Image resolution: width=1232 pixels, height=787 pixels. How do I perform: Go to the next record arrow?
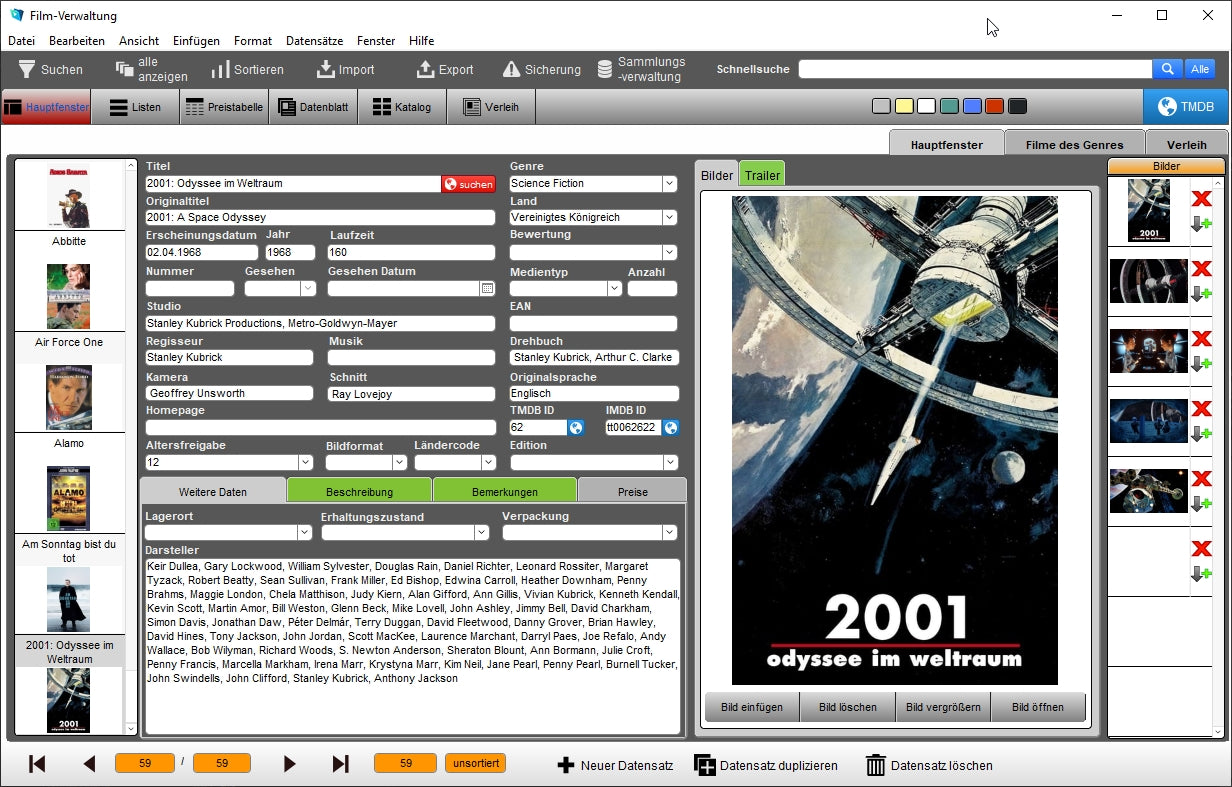(290, 764)
